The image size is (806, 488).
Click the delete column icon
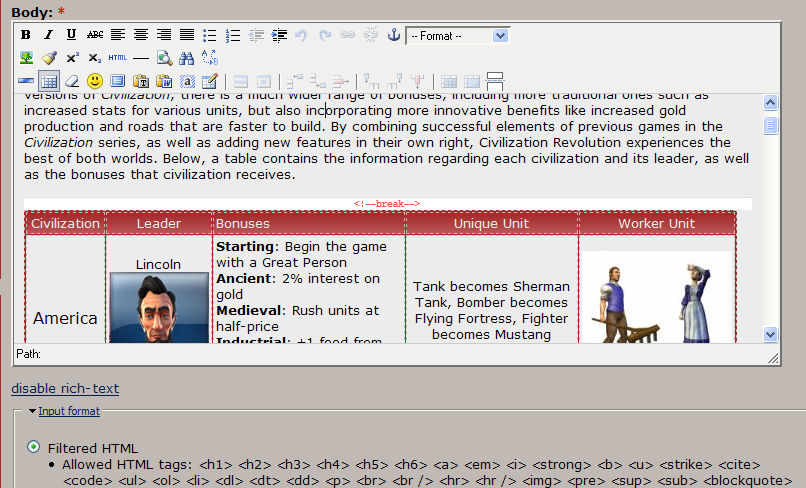coord(417,81)
